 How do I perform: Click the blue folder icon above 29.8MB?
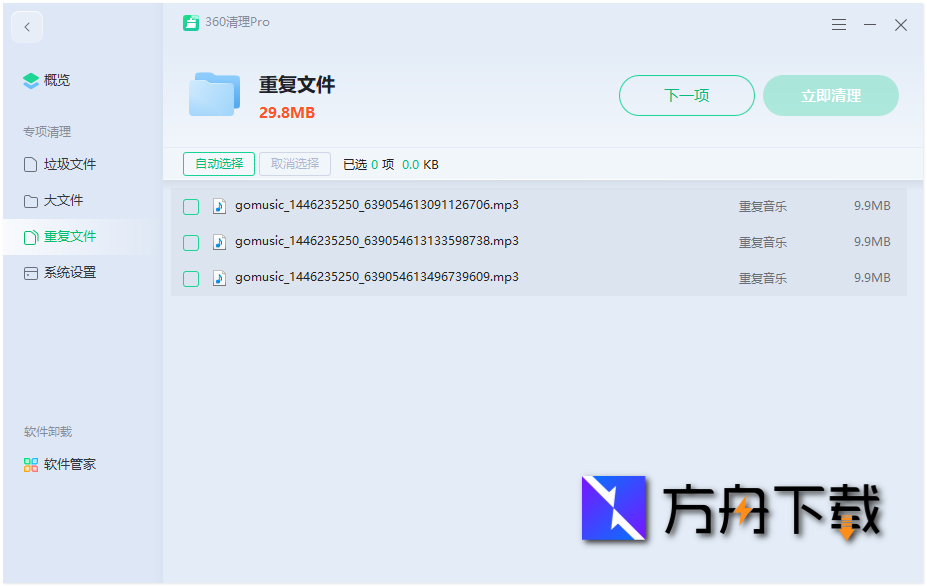[213, 94]
